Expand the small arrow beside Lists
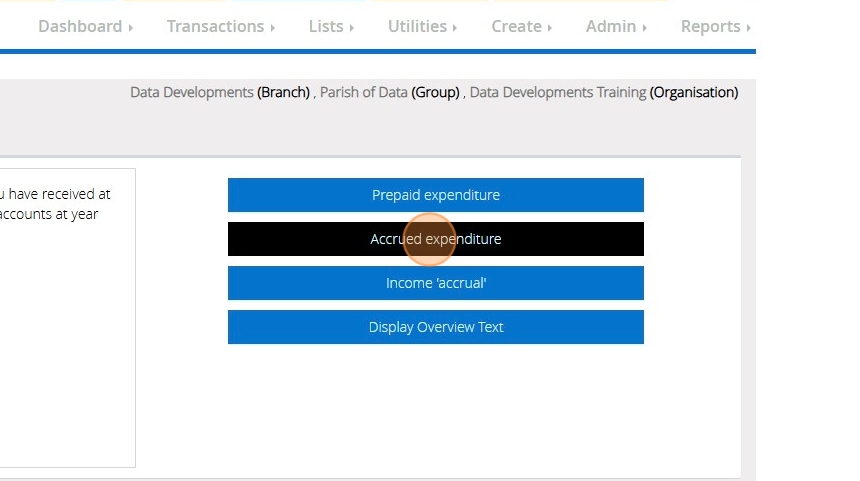Viewport: 860px width, 481px height. click(x=351, y=28)
